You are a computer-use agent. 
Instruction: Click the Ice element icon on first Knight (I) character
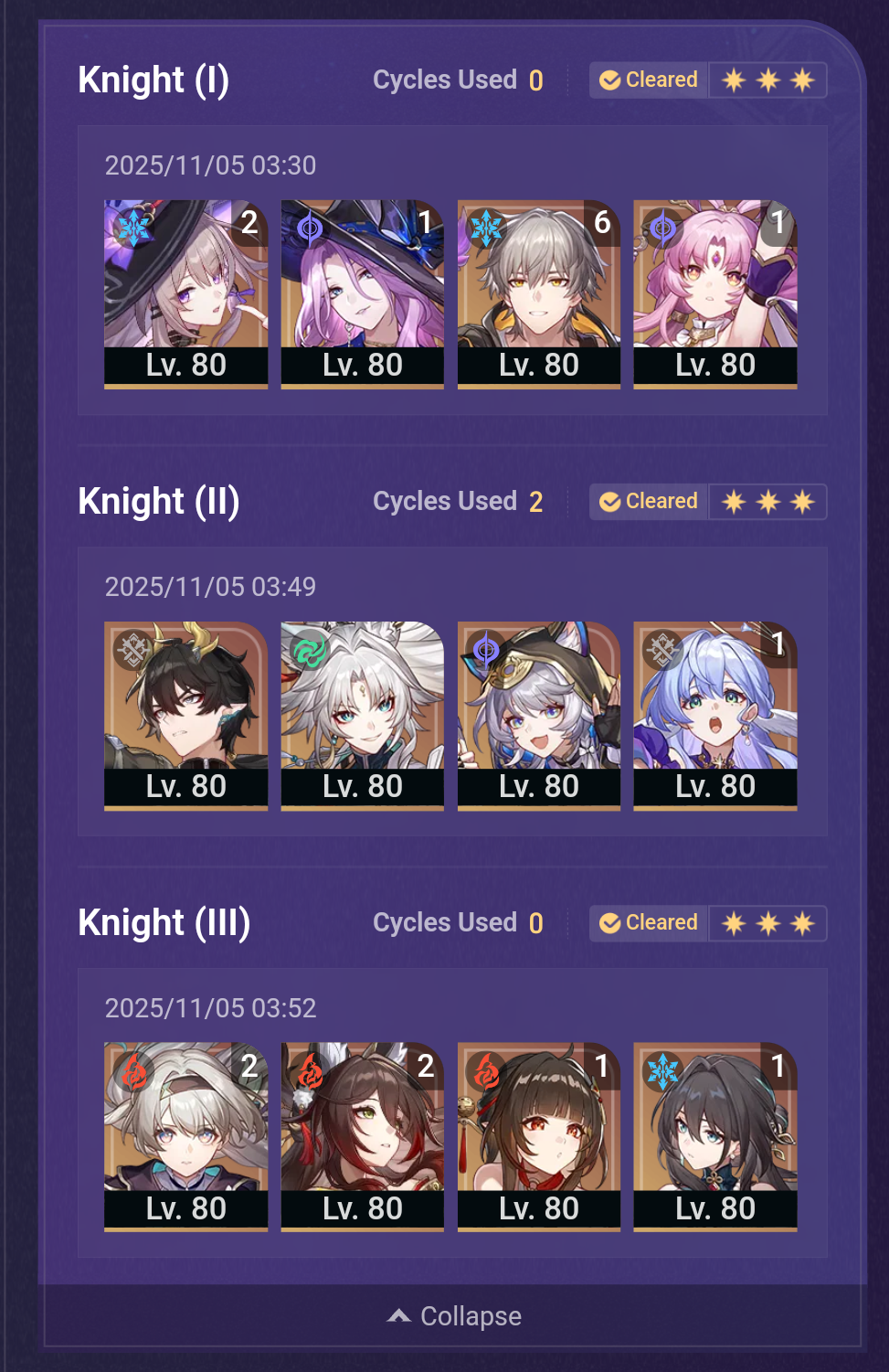pos(133,227)
